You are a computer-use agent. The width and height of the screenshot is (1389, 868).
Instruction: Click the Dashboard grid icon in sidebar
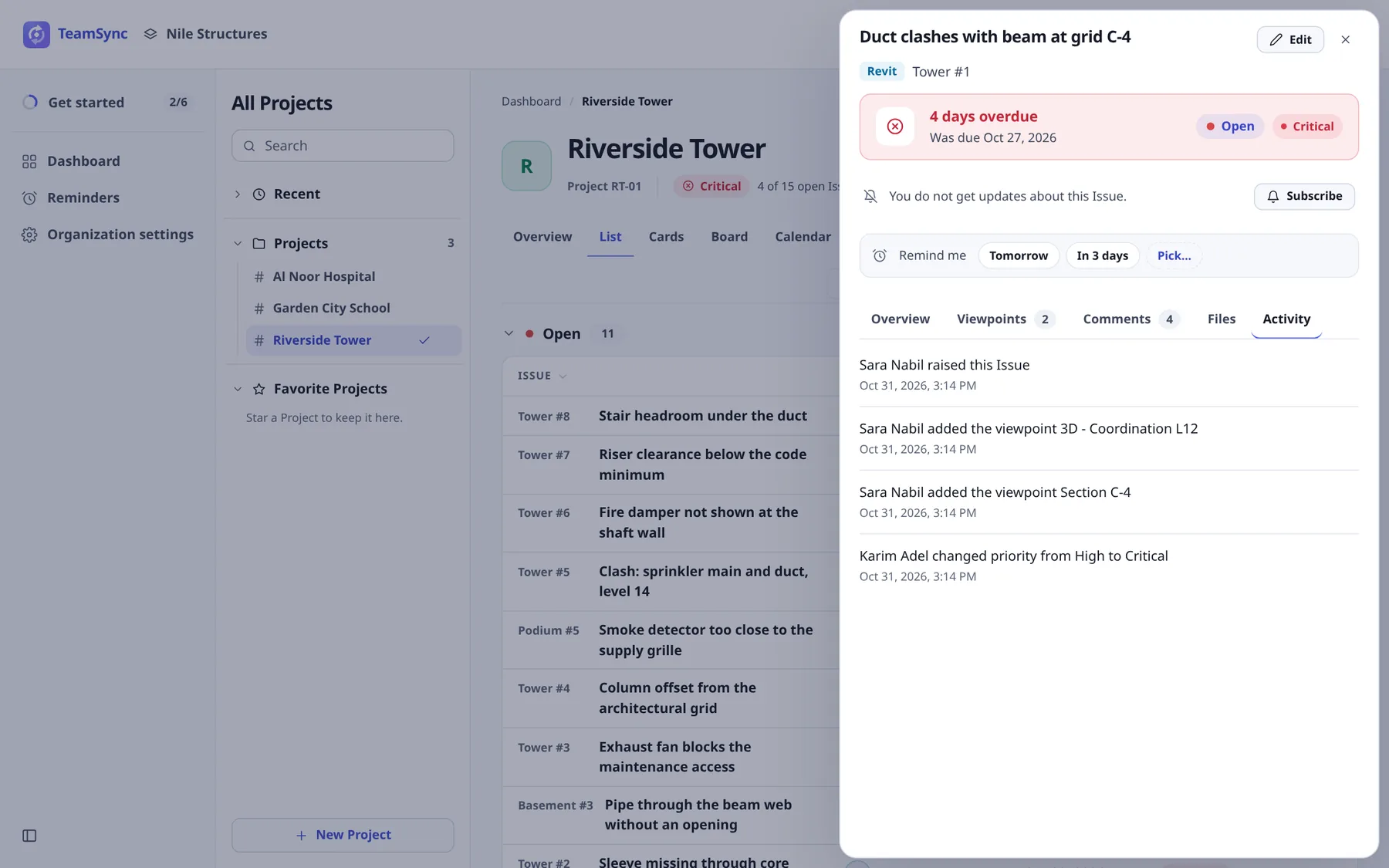coord(29,161)
